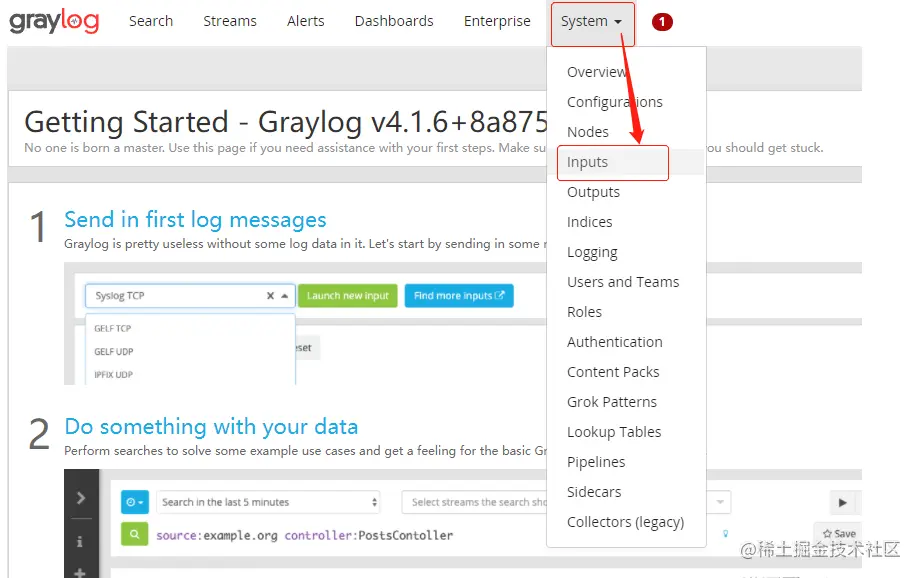919x578 pixels.
Task: Toggle the input type dropdown arrow
Action: pyautogui.click(x=285, y=295)
